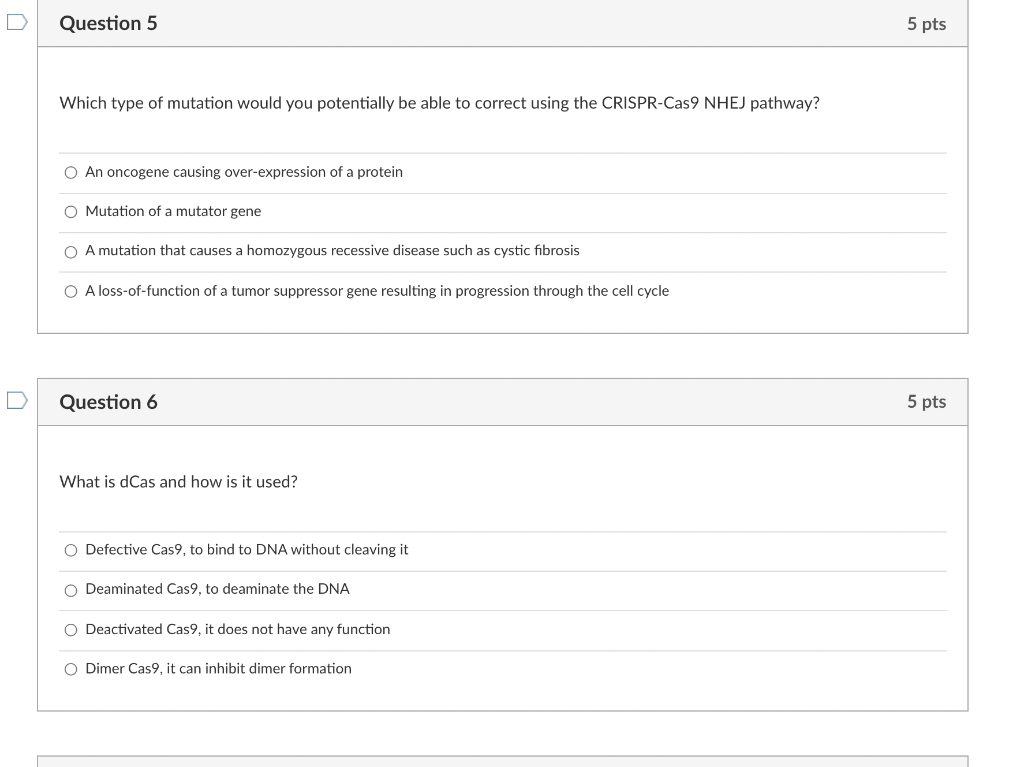Select the homozygous recessive cystic fibrosis answer
This screenshot has height=767, width=1024.
coord(71,252)
